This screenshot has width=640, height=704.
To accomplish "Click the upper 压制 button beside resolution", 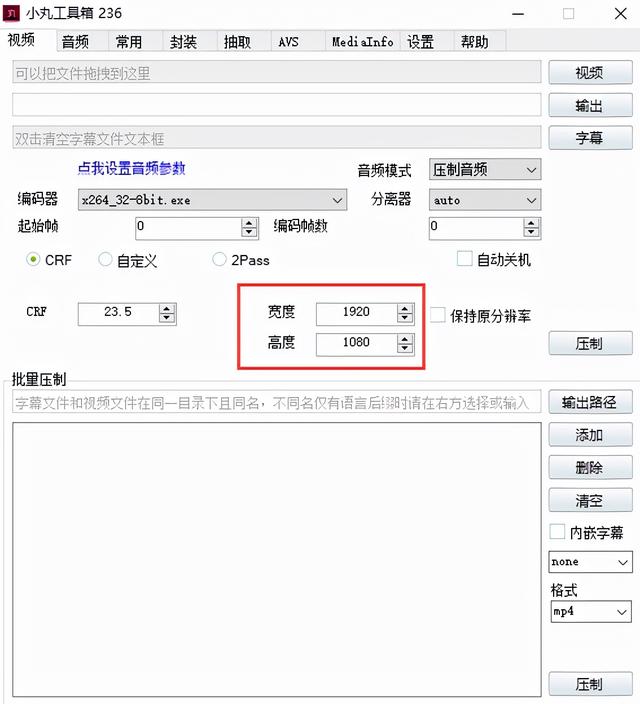I will [x=590, y=343].
